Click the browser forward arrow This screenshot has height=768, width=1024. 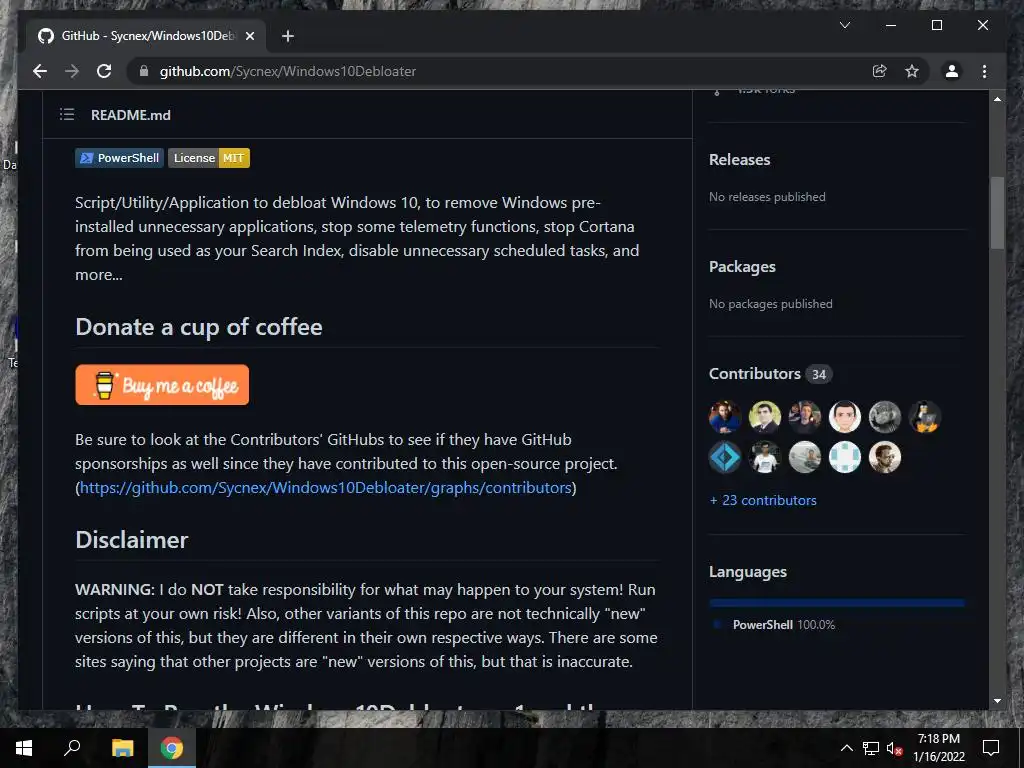(x=72, y=71)
